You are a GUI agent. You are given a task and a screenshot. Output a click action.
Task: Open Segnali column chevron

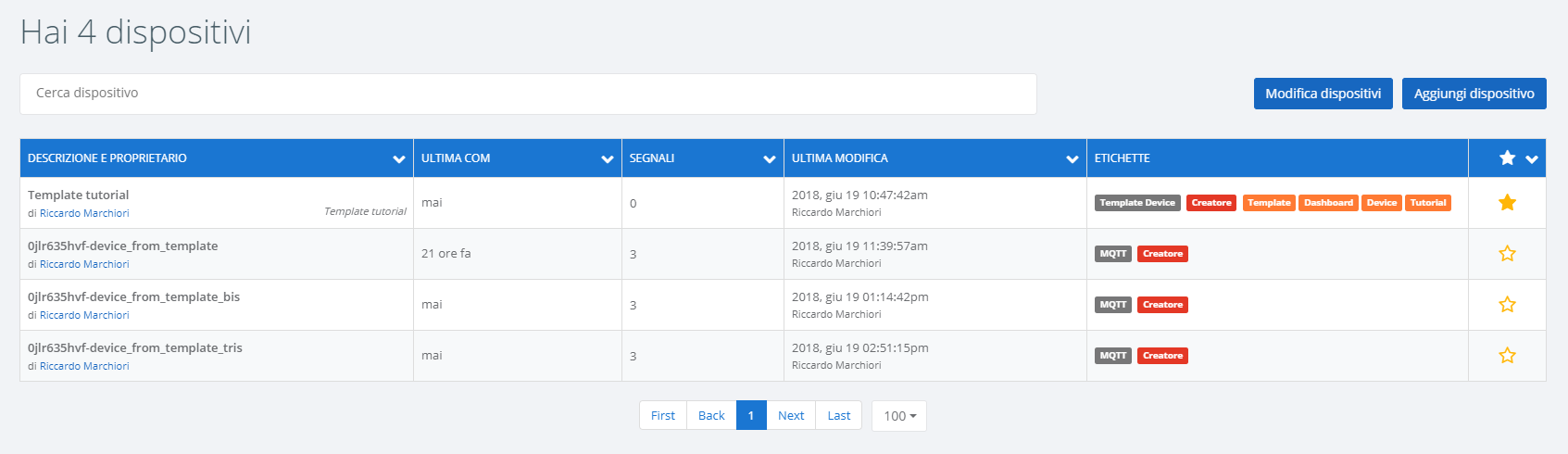pyautogui.click(x=770, y=159)
